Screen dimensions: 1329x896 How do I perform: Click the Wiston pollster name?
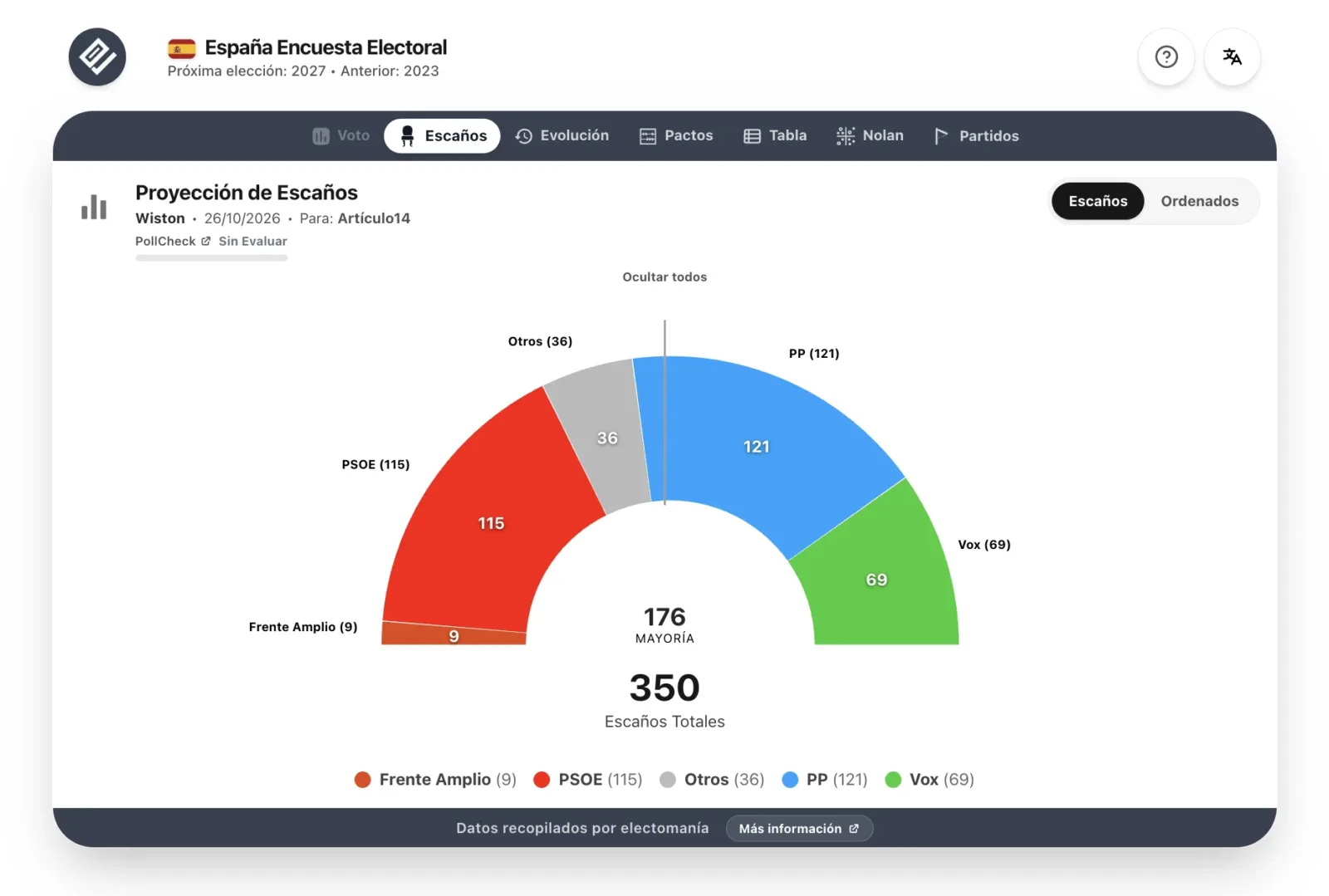(160, 218)
